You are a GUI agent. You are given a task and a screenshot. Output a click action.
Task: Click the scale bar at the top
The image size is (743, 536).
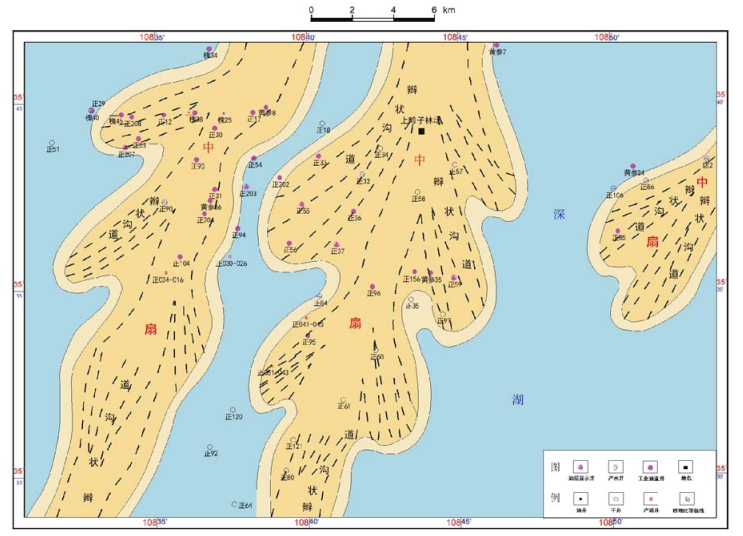[372, 19]
